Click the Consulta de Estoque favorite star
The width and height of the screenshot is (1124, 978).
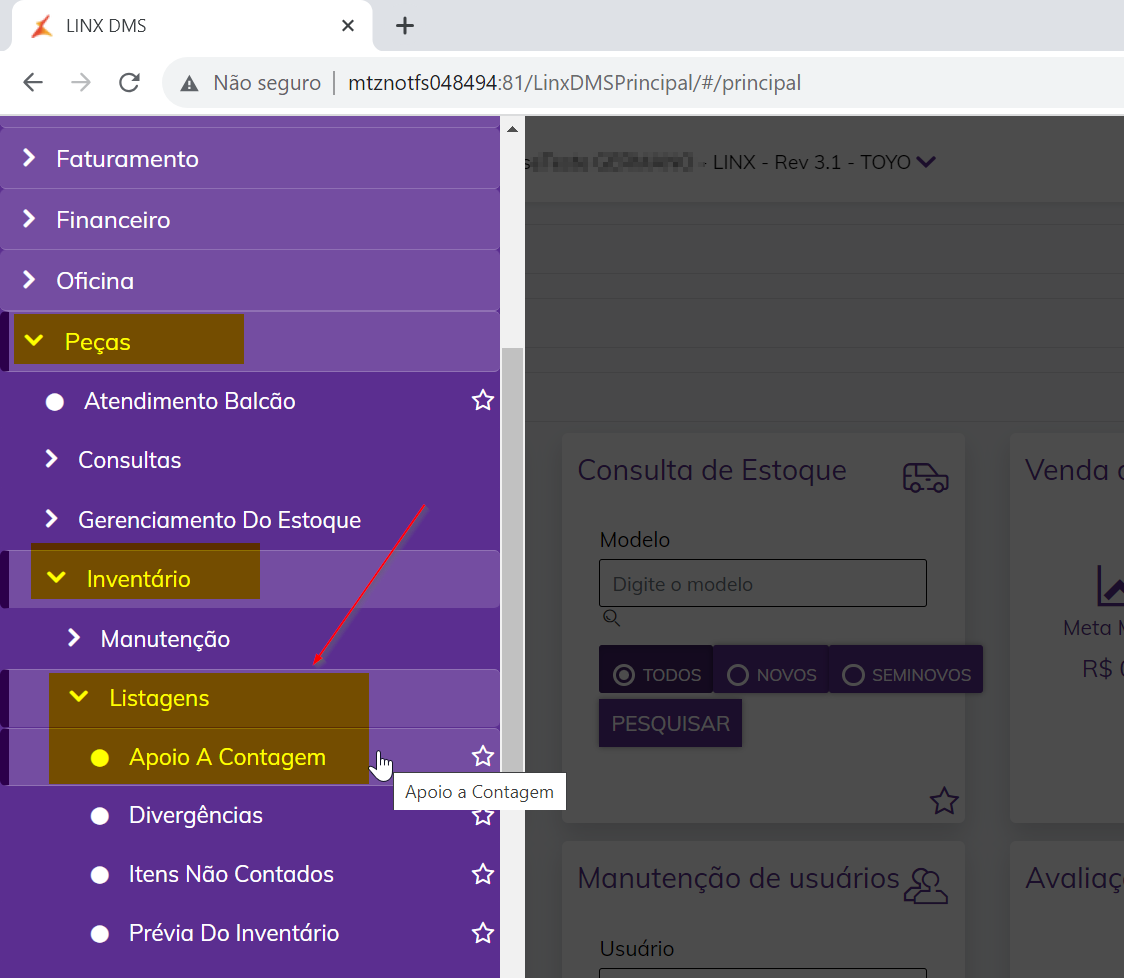tap(943, 801)
